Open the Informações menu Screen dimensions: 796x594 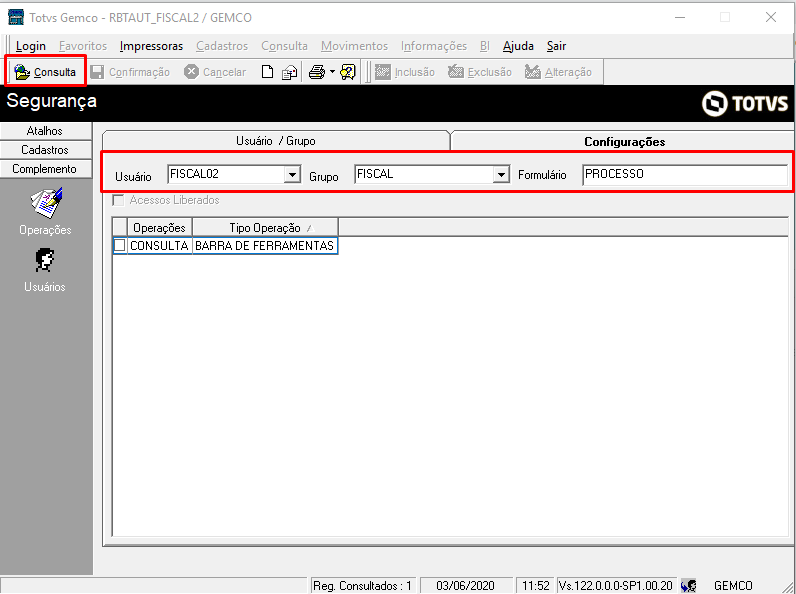point(434,46)
